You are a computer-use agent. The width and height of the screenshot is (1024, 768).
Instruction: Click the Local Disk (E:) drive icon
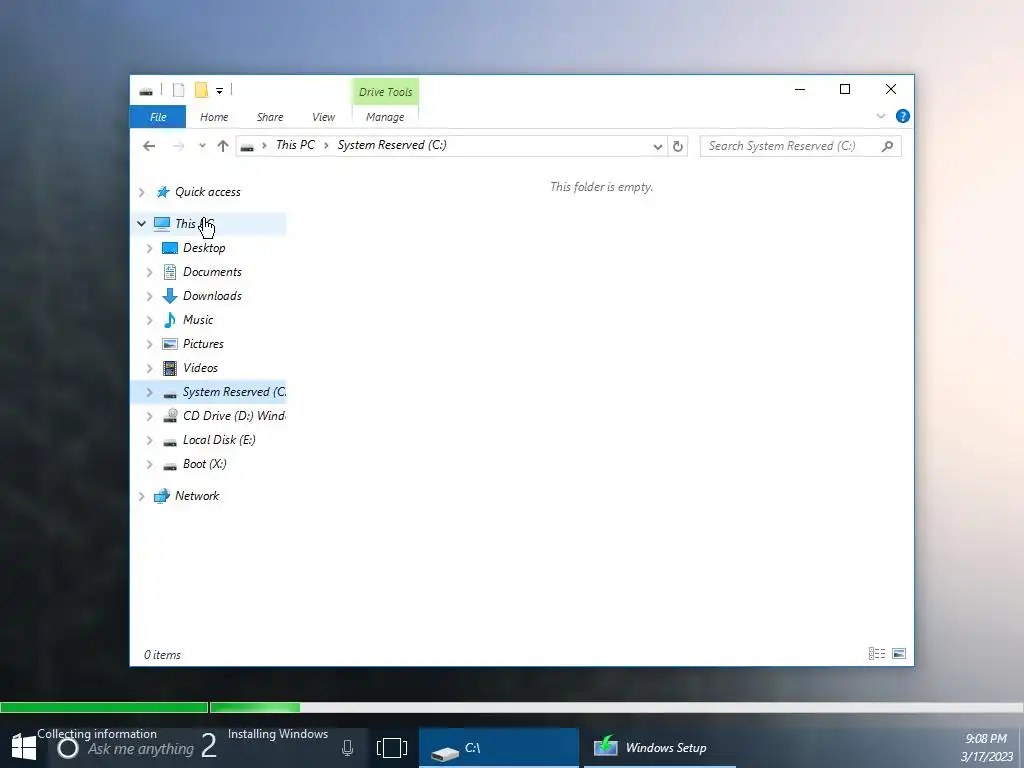[170, 442]
